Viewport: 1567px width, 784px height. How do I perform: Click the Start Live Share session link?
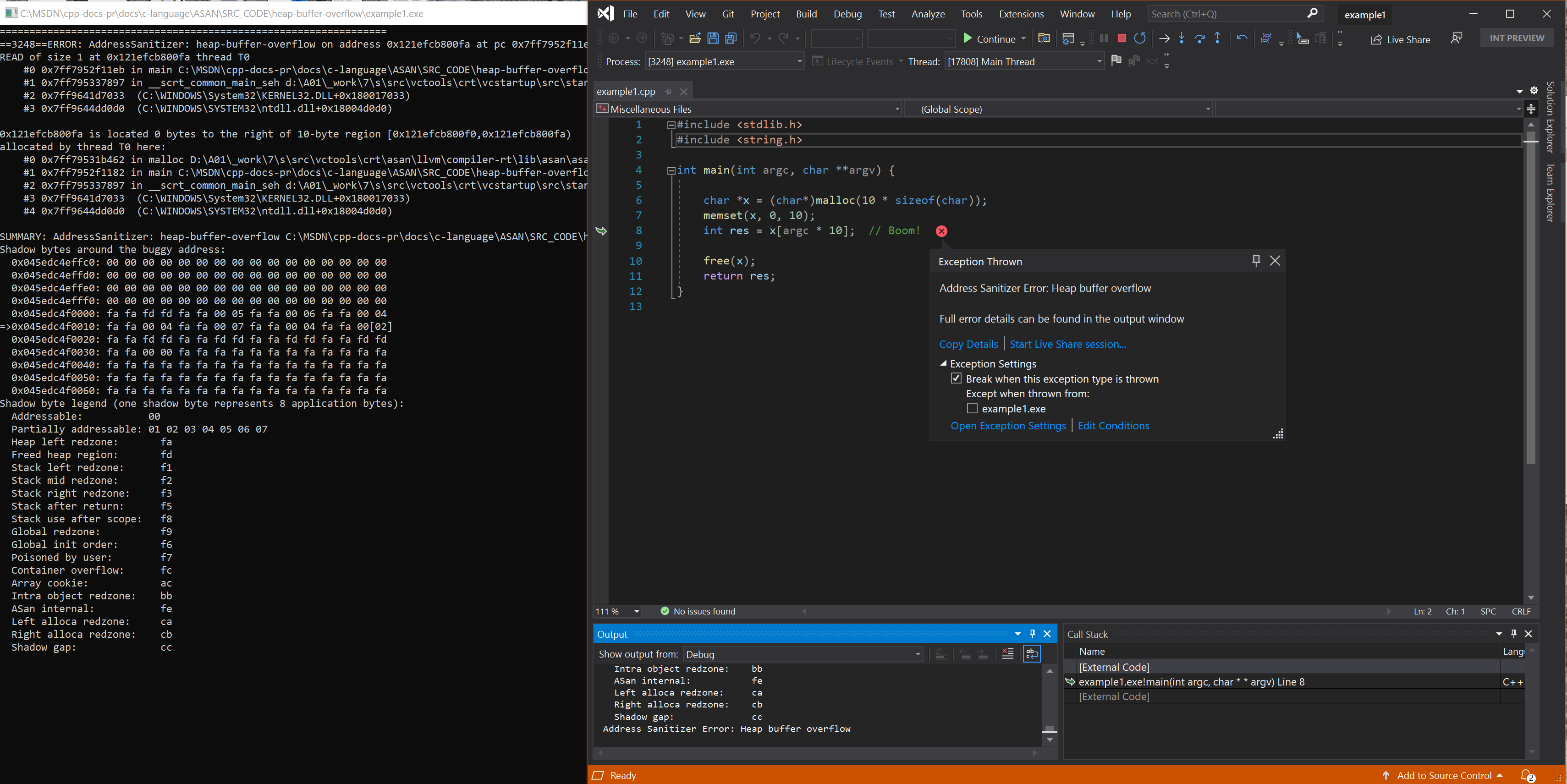1067,343
